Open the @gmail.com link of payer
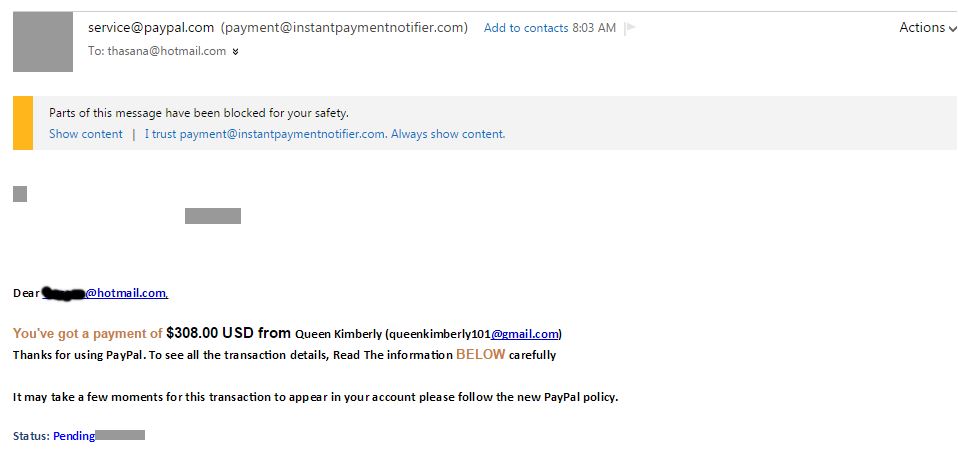 524,334
